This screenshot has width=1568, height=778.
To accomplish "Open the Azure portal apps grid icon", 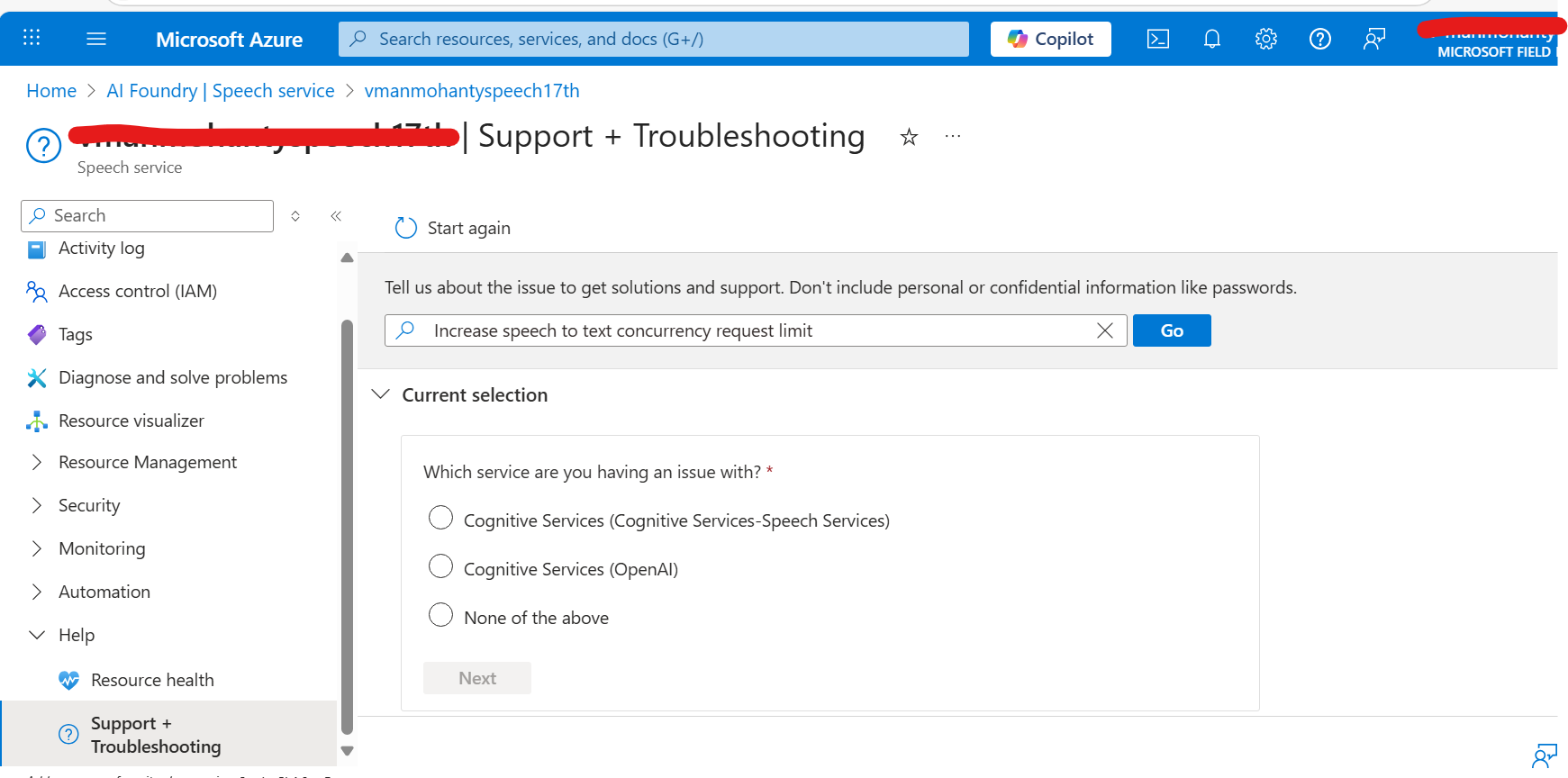I will pyautogui.click(x=32, y=38).
